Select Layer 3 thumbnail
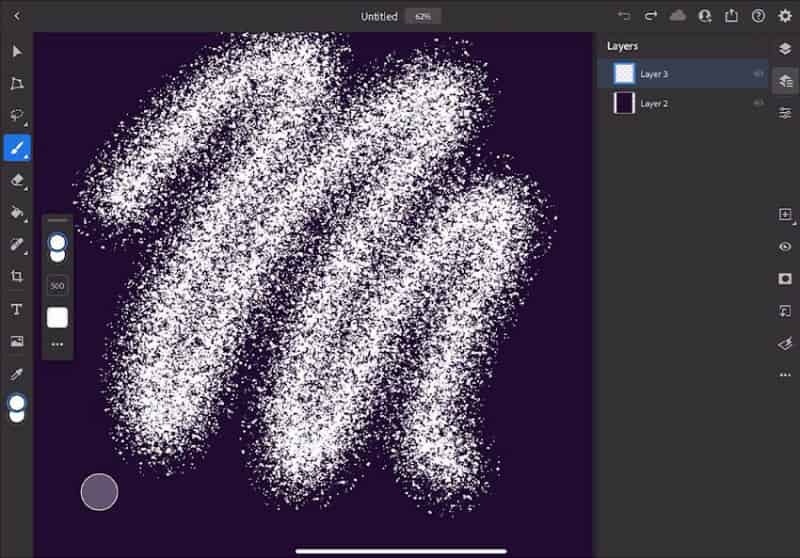The width and height of the screenshot is (800, 558). (x=624, y=73)
